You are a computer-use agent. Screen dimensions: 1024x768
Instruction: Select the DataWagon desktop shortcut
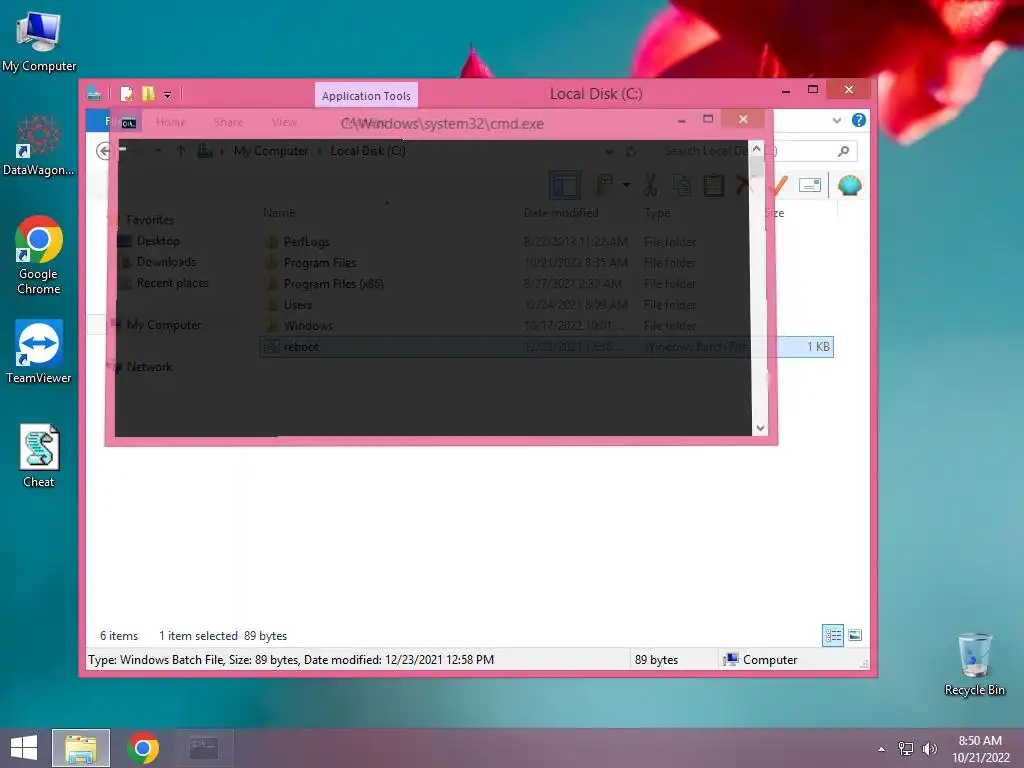39,145
